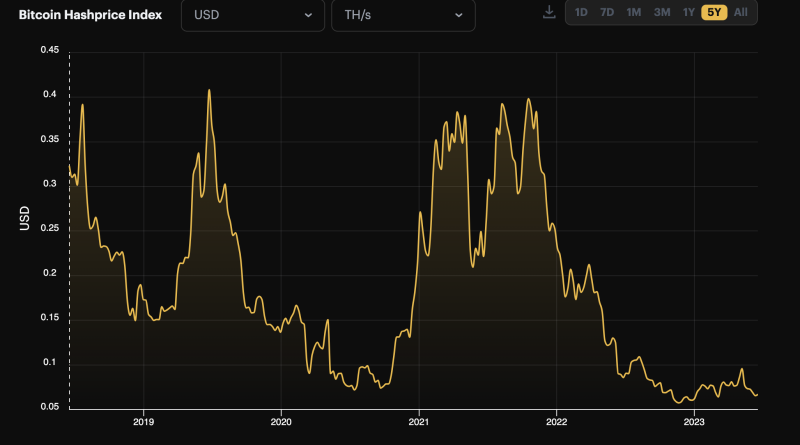
Task: Click the 0.45 y-axis value
Action: tap(49, 50)
